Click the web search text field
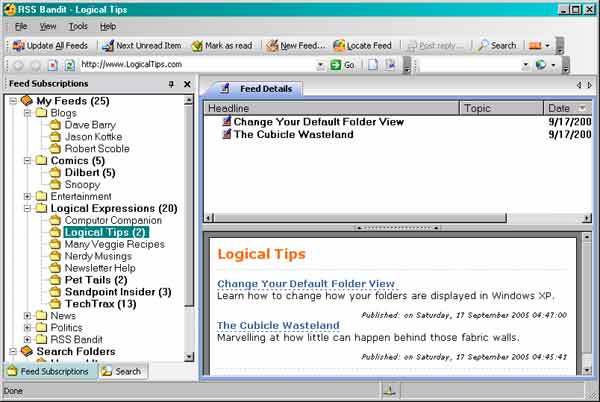 tap(471, 65)
